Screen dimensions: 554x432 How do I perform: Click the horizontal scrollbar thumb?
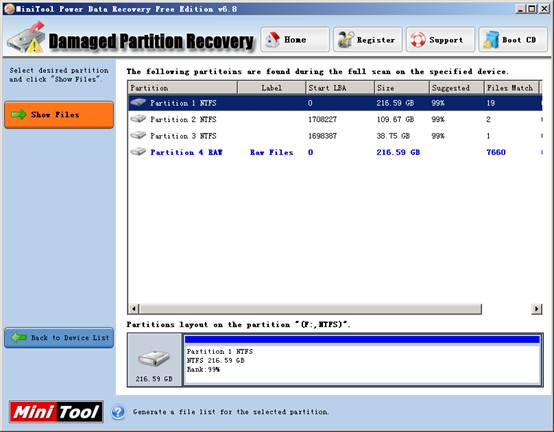click(310, 309)
